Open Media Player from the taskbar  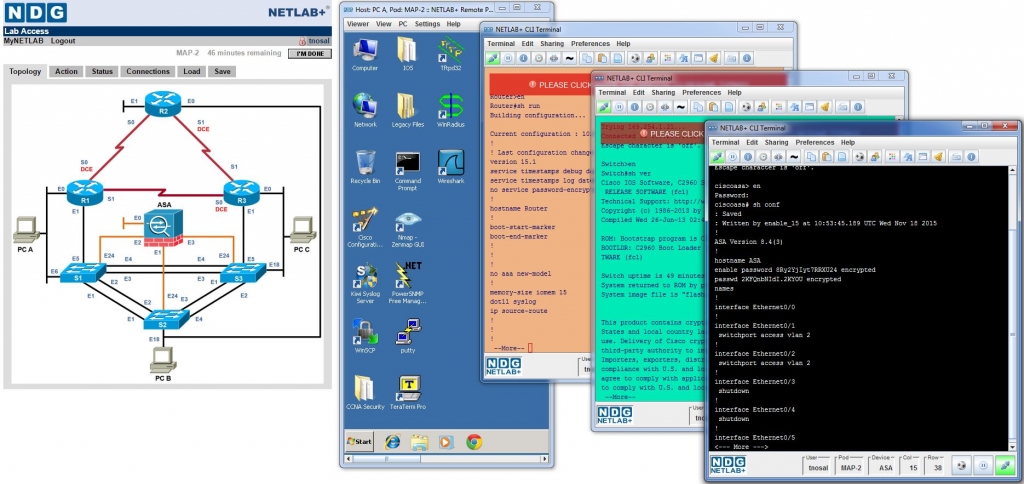point(446,442)
